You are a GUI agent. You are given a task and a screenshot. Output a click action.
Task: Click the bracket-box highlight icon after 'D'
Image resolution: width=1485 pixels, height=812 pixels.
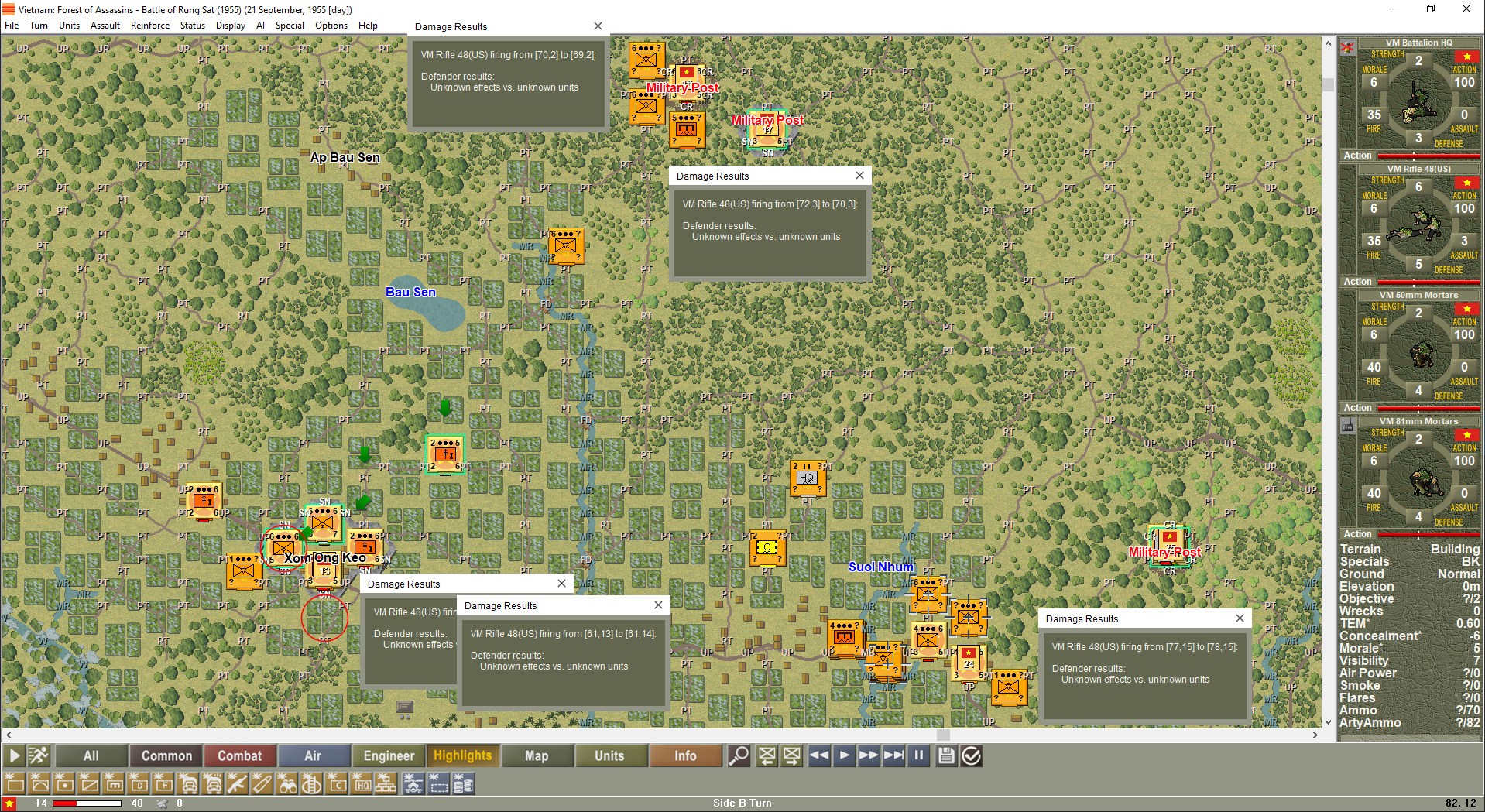click(114, 783)
